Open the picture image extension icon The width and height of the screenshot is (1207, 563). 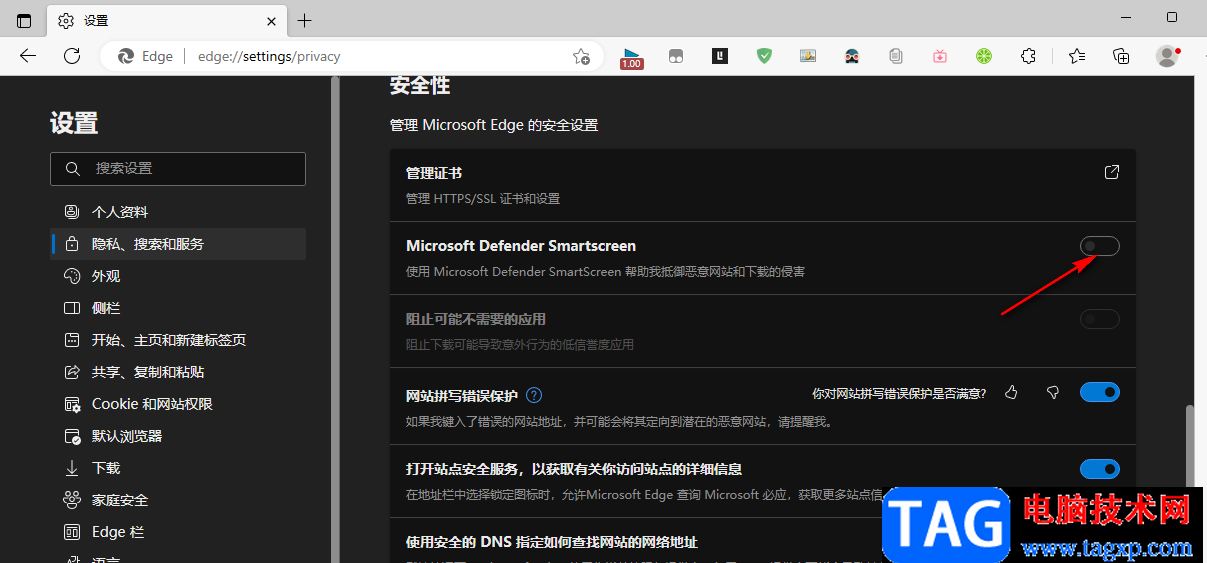[x=808, y=56]
